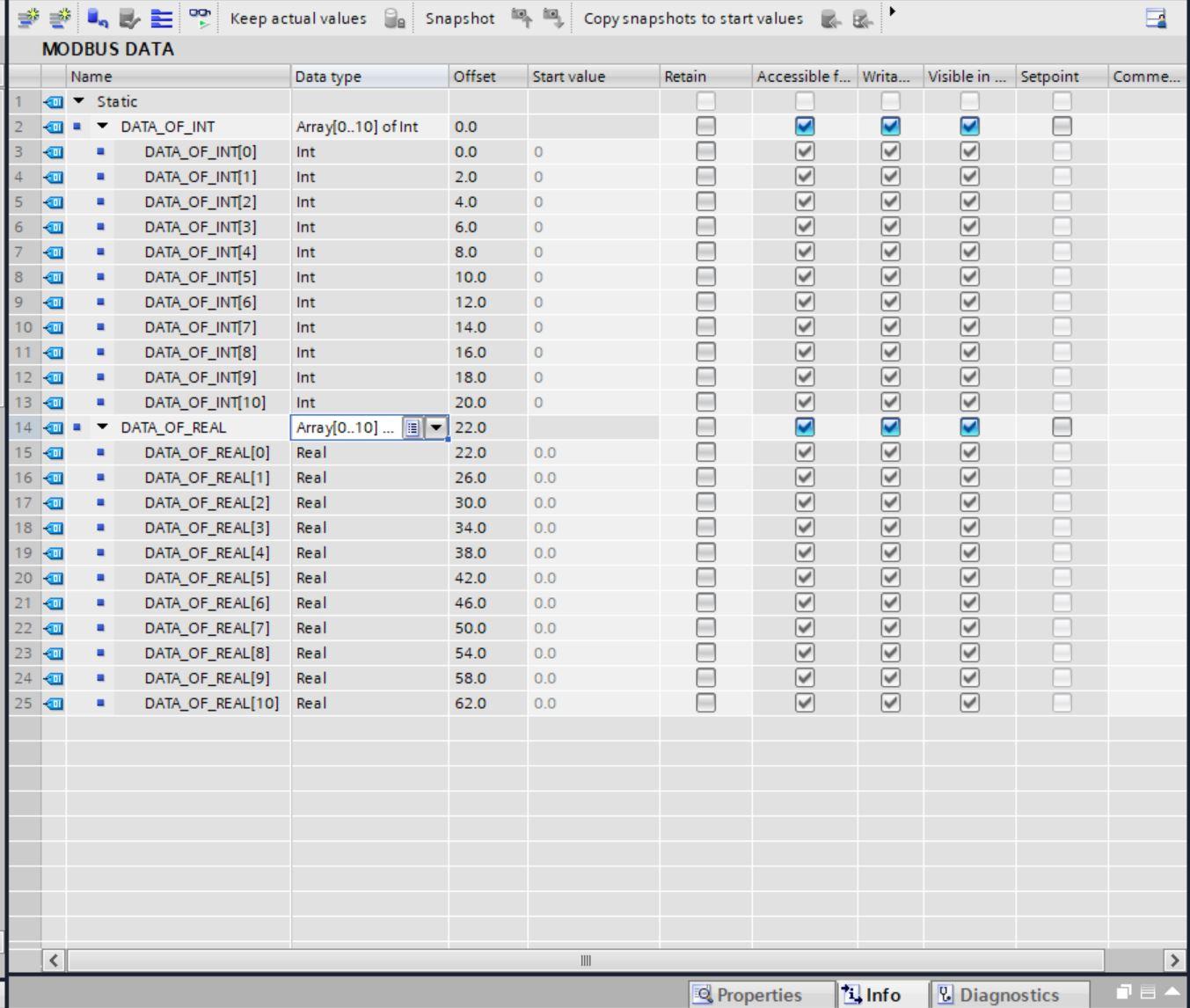Click the horizontal scrollbar right arrow
Viewport: 1190px width, 1008px height.
click(x=1174, y=961)
